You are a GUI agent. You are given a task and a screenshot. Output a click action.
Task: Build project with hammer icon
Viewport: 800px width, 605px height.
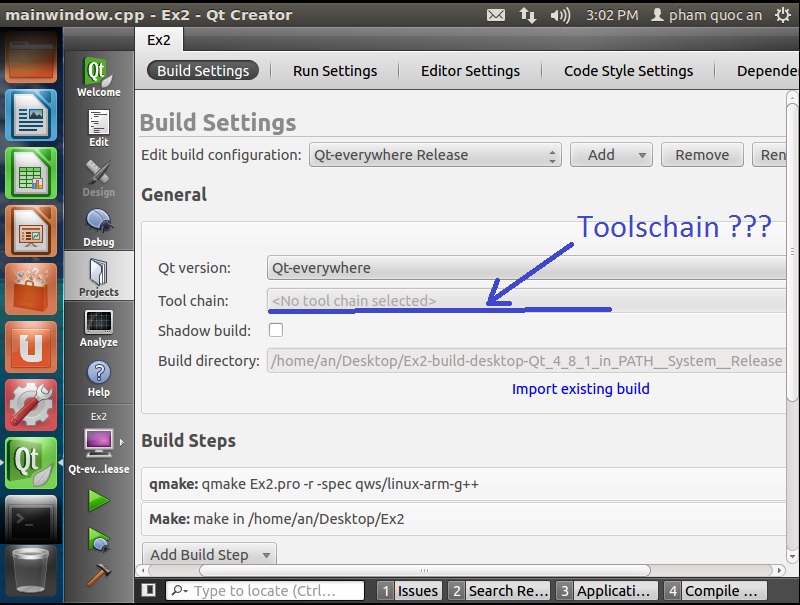pyautogui.click(x=98, y=574)
